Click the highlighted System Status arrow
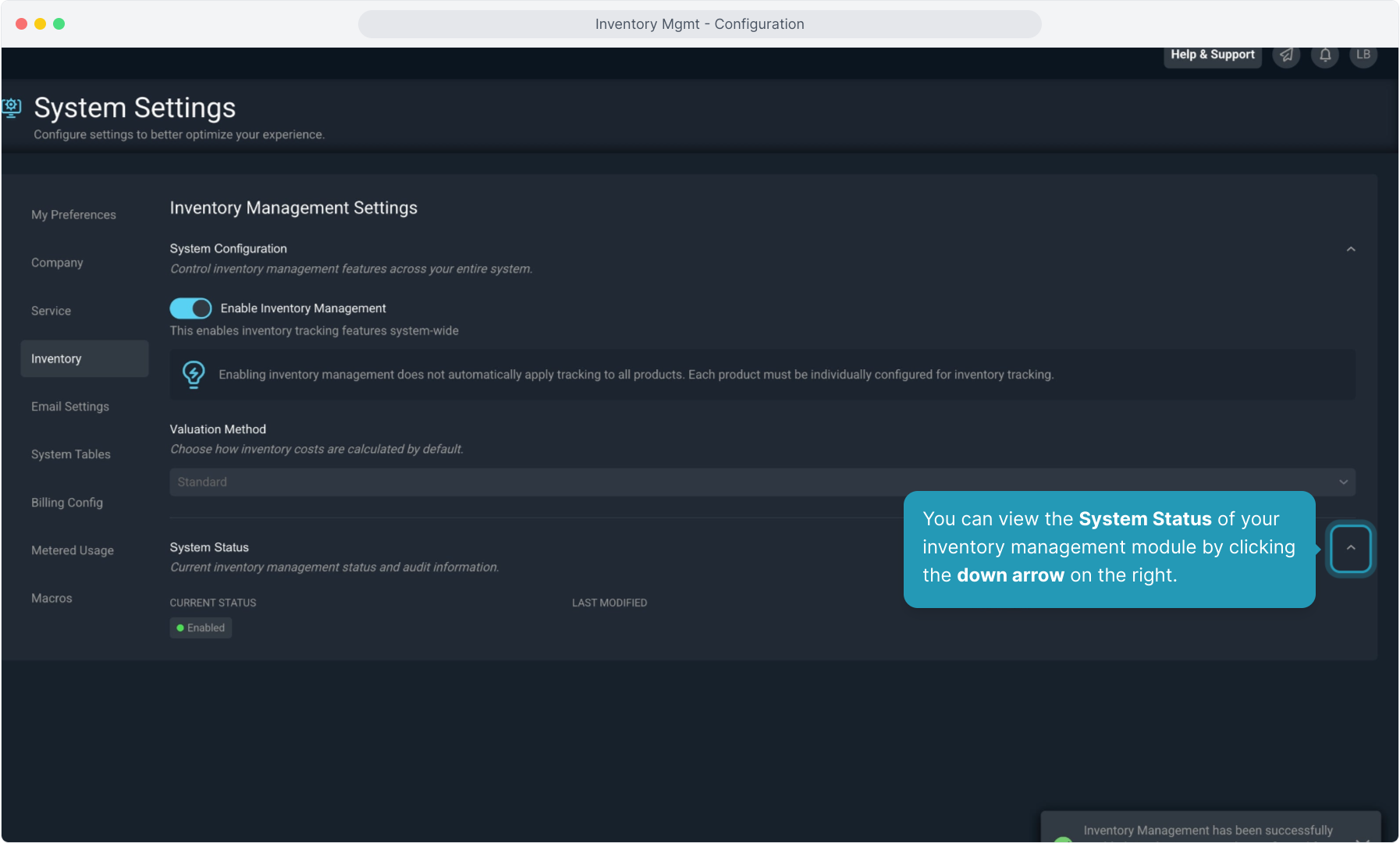The height and width of the screenshot is (843, 1400). tap(1351, 548)
